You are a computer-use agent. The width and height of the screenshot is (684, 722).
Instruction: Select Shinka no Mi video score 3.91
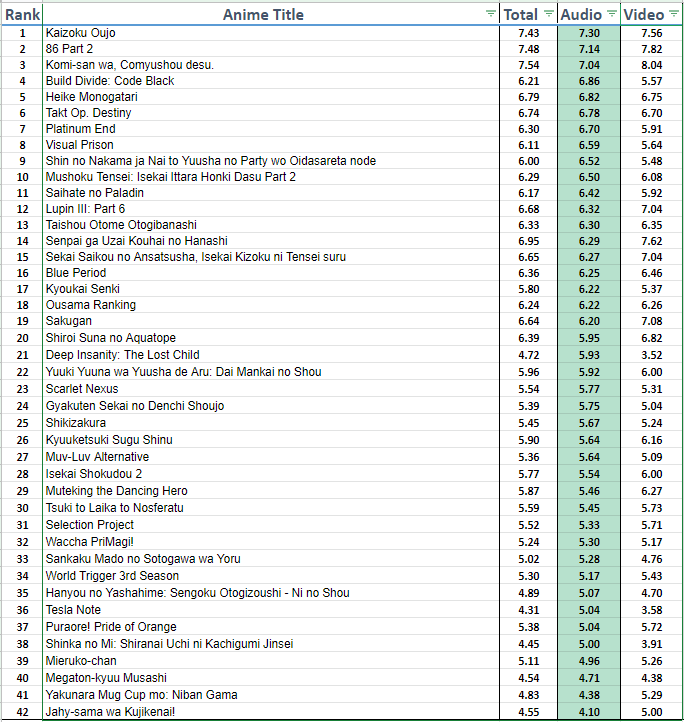(651, 644)
